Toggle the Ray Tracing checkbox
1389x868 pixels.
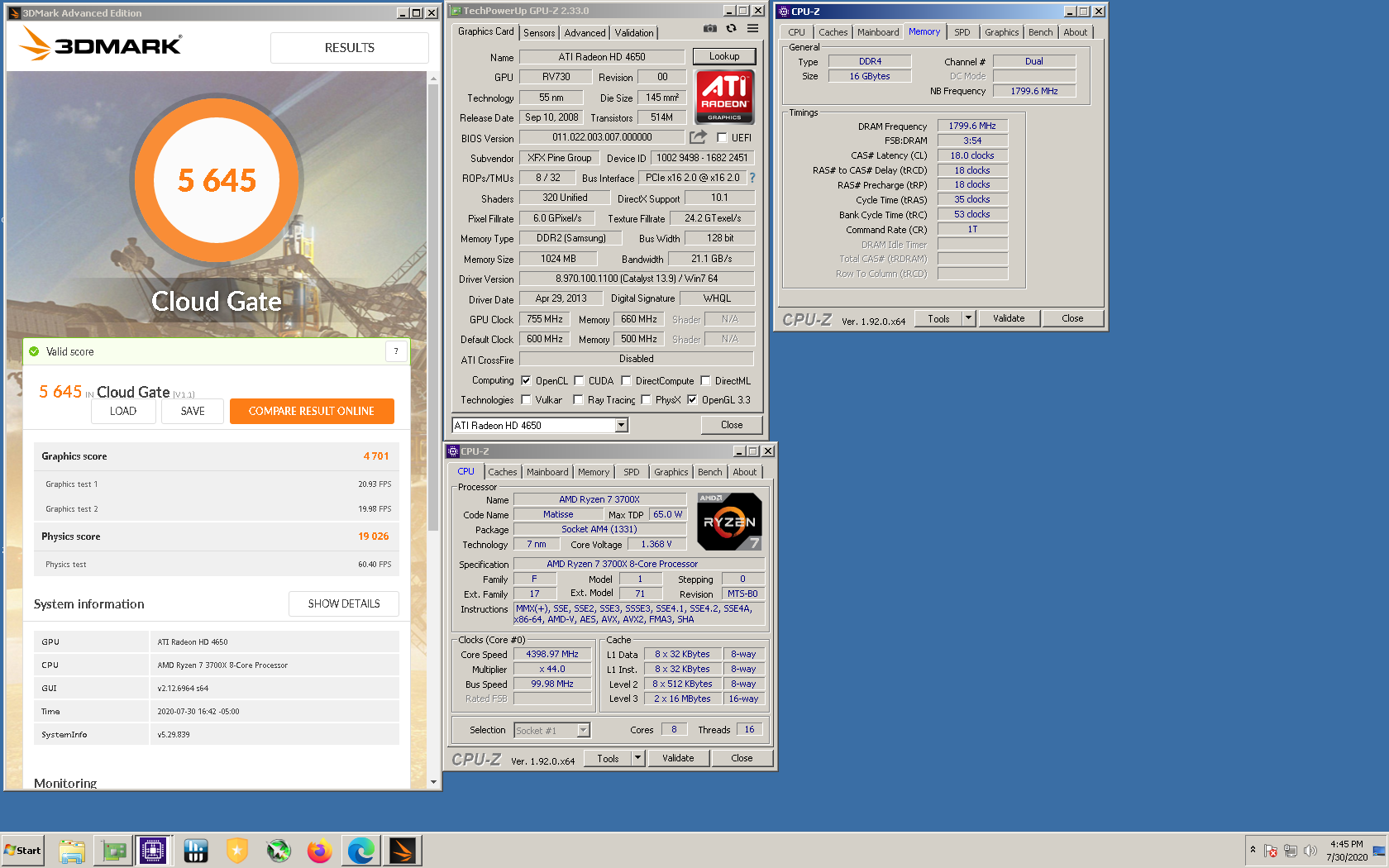click(578, 400)
